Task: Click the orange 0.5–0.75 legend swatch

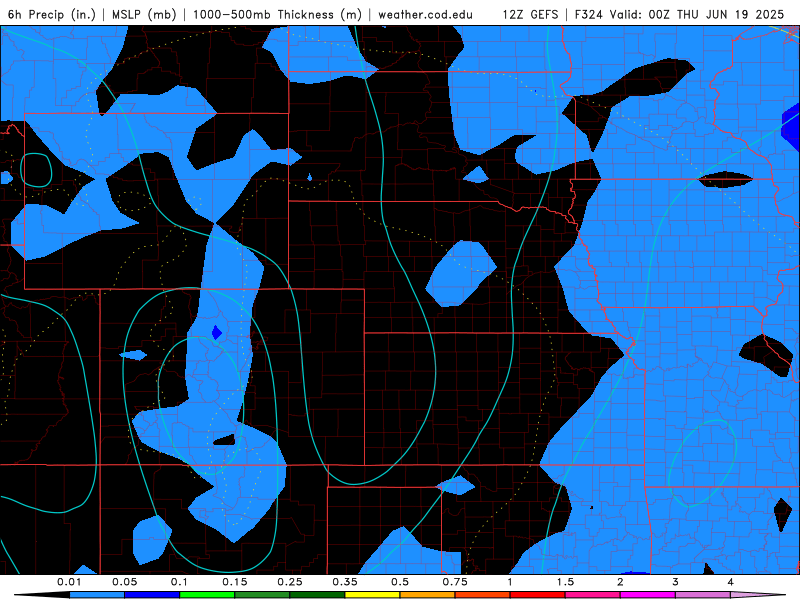Action: click(428, 595)
